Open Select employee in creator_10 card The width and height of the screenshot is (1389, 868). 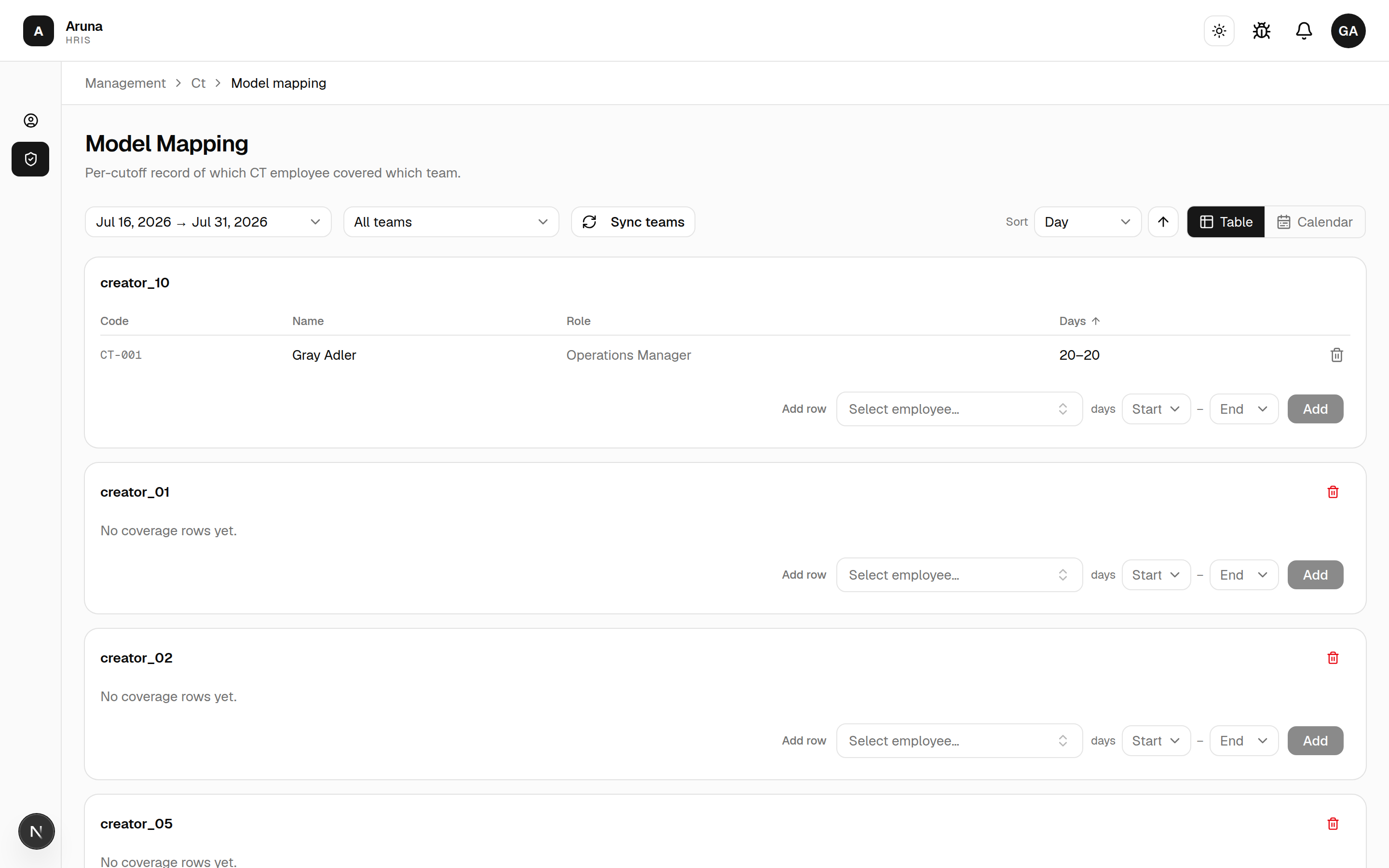click(960, 409)
